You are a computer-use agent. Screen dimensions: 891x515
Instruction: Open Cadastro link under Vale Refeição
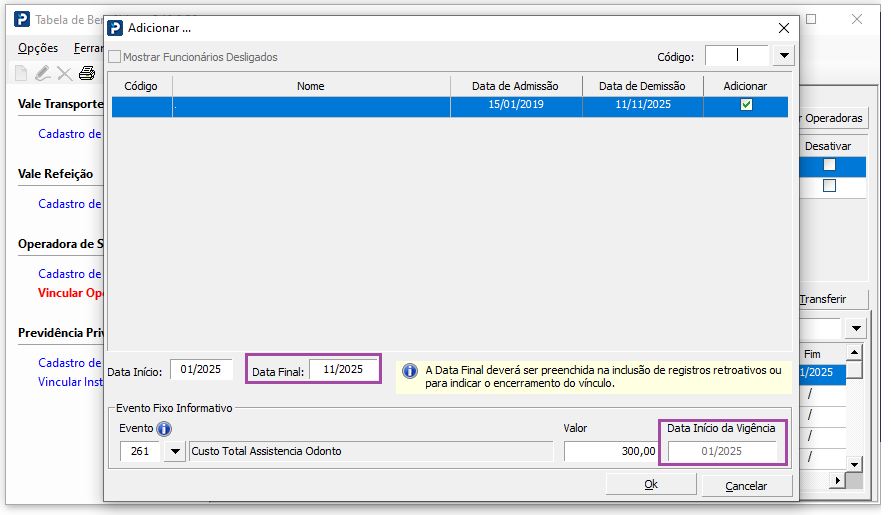69,204
